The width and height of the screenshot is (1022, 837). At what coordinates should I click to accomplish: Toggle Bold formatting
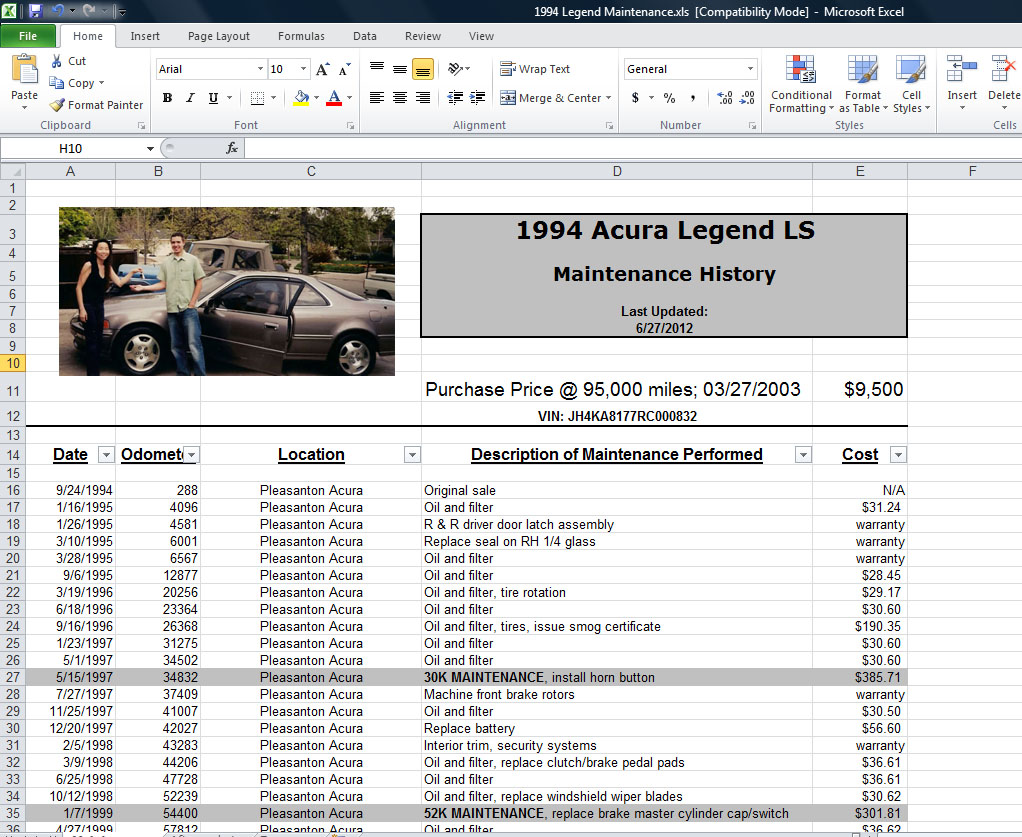pyautogui.click(x=167, y=98)
